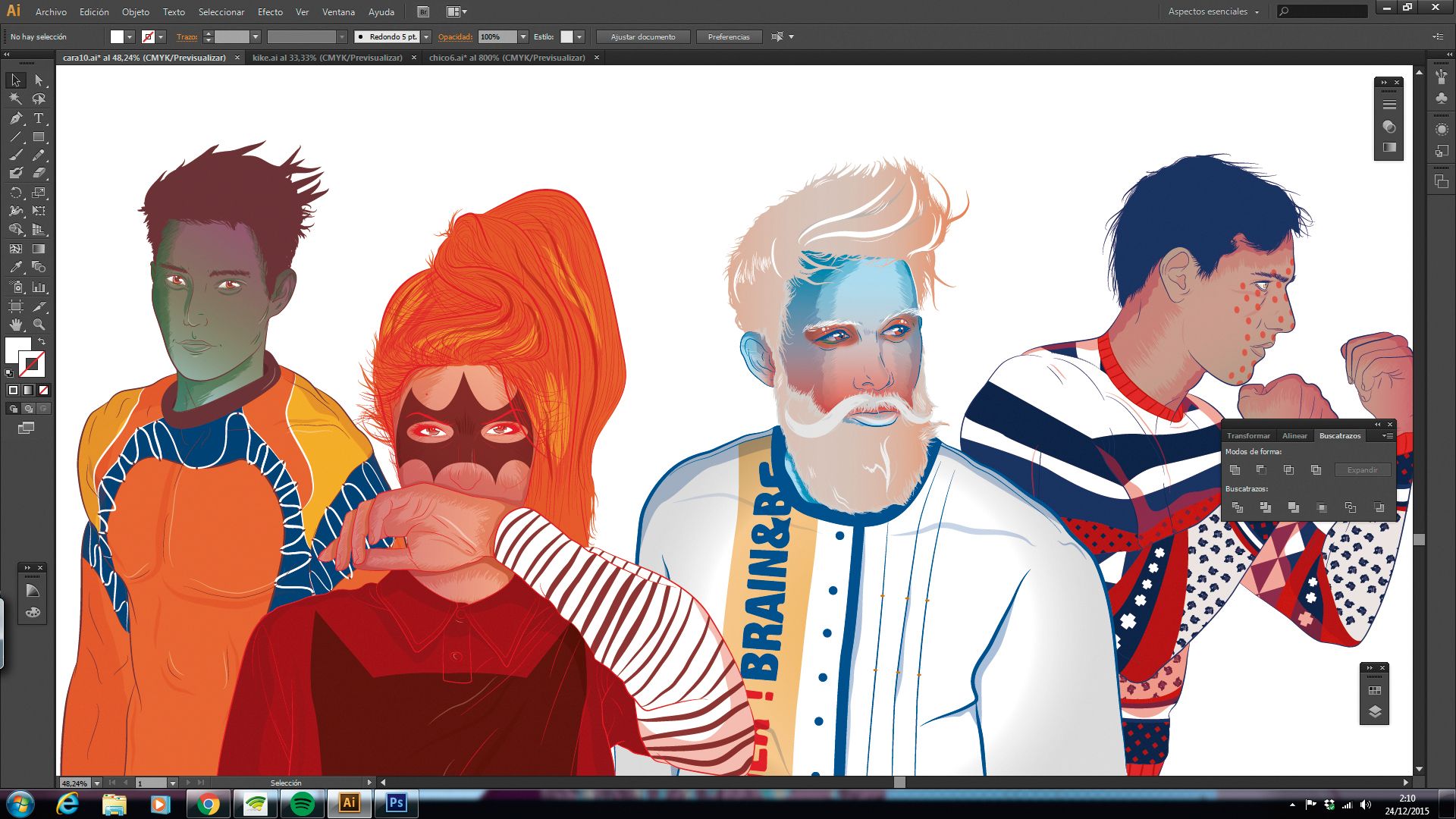The width and height of the screenshot is (1456, 819).
Task: Open the Efecto menu
Action: coord(270,11)
